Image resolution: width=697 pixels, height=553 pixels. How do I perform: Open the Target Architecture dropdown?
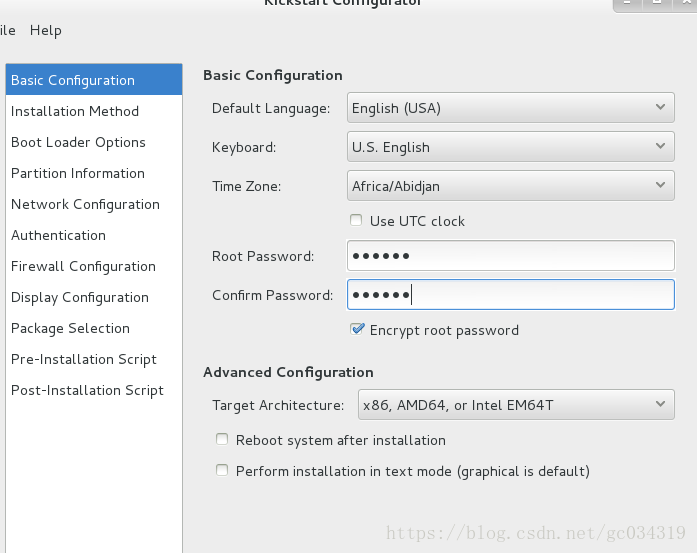click(515, 405)
